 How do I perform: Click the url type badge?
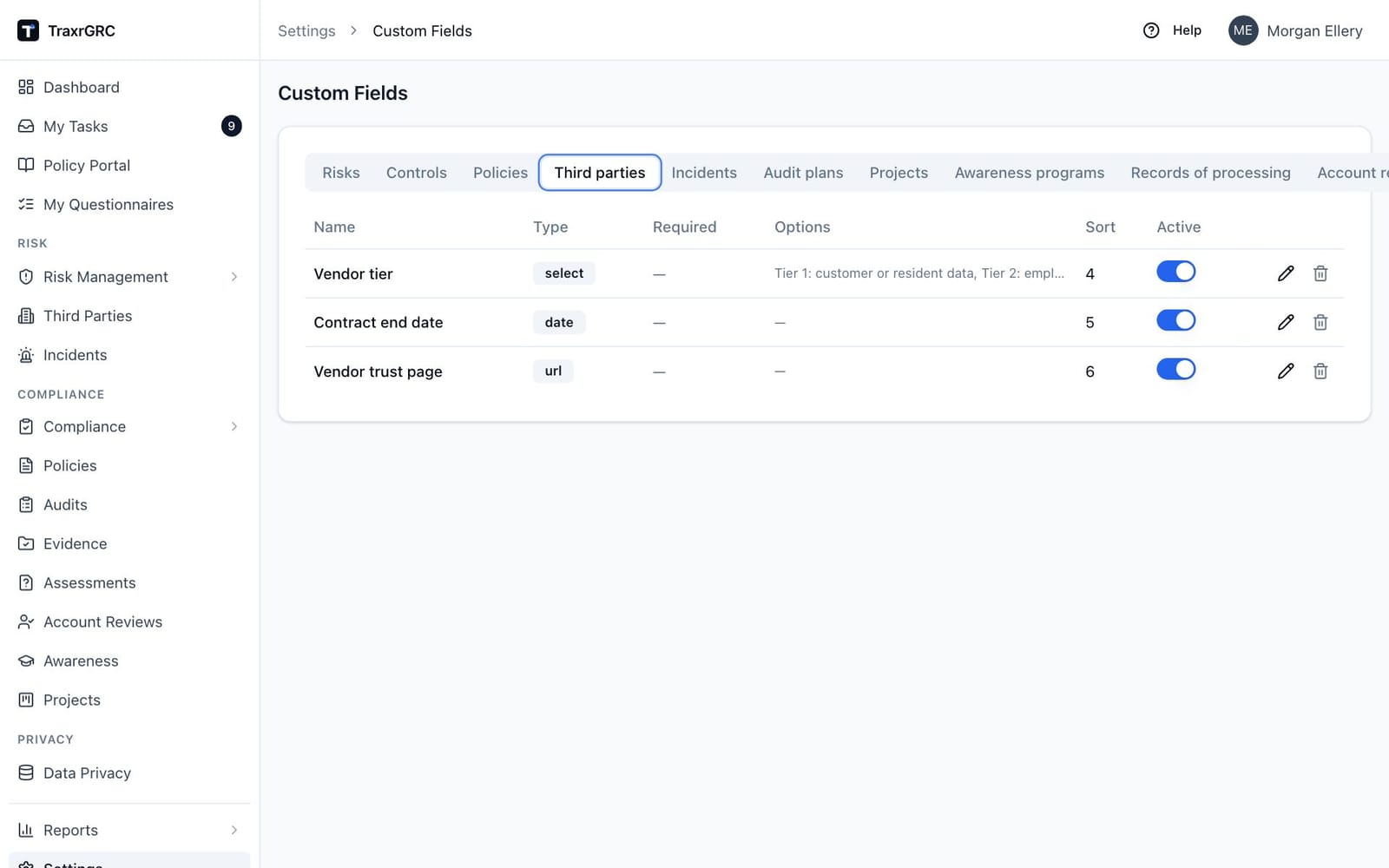tap(553, 371)
